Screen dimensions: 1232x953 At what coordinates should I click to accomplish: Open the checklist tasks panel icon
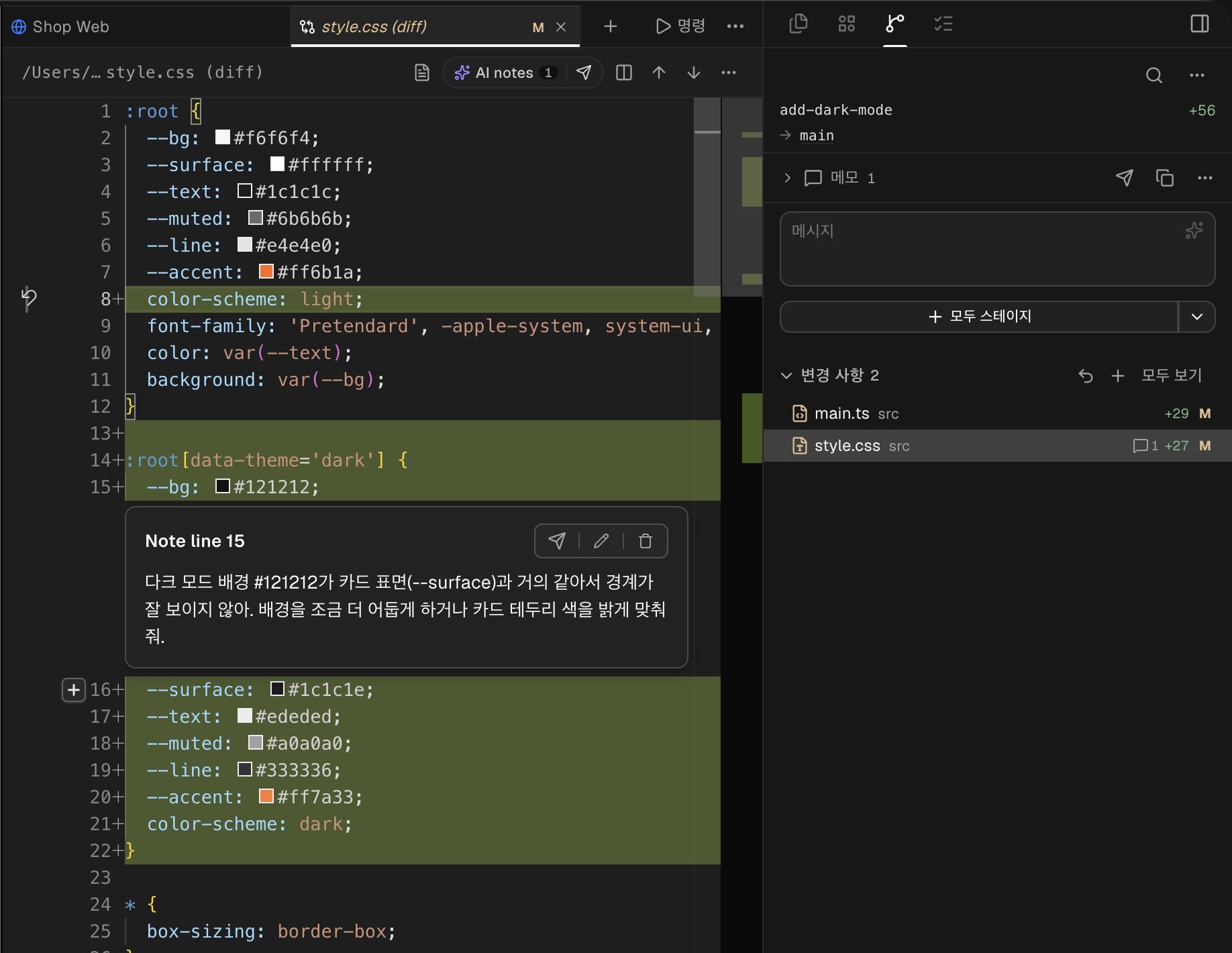(943, 24)
